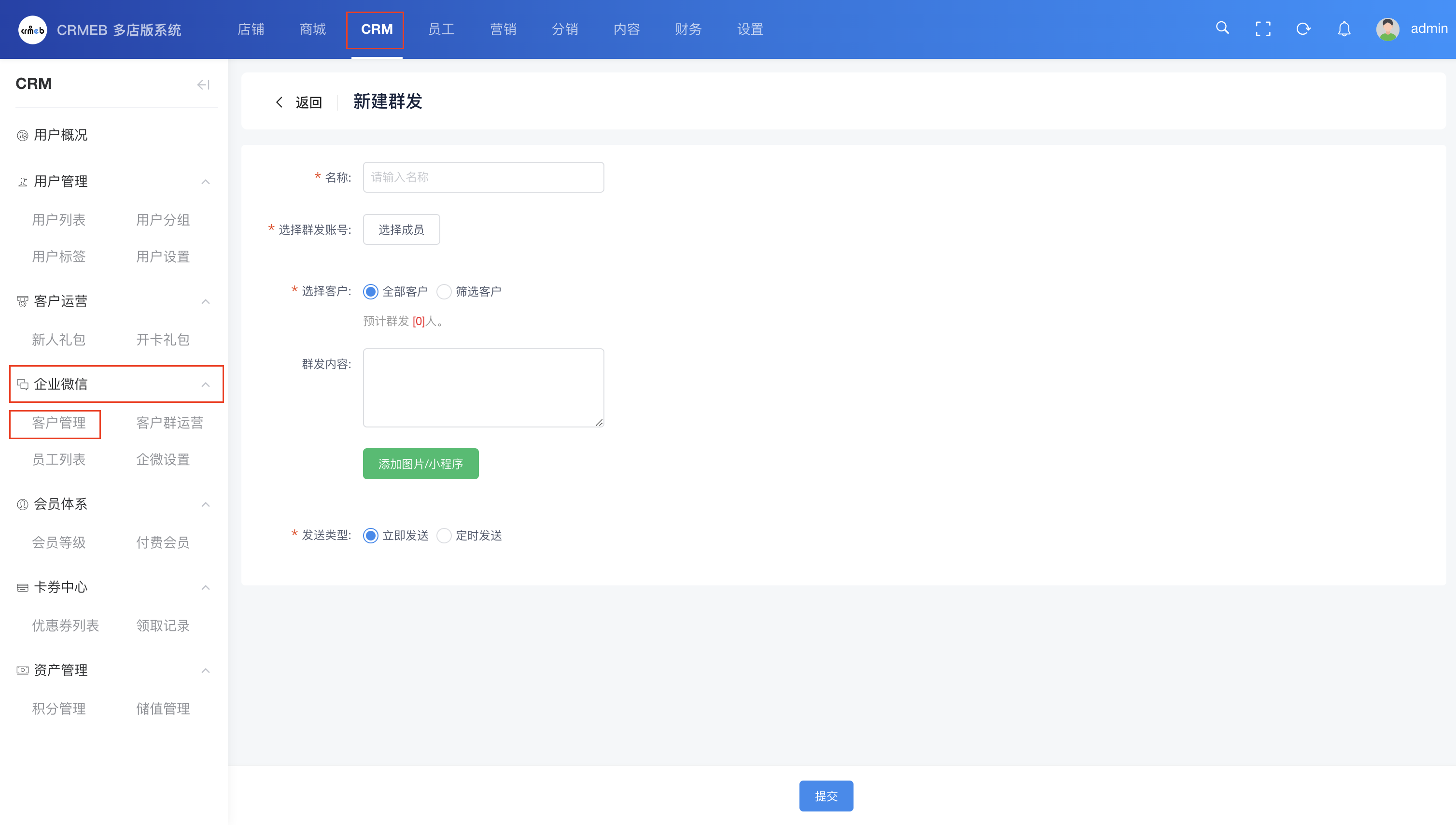Click the 卡券中心 card icon
This screenshot has width=1456, height=825.
tap(23, 587)
